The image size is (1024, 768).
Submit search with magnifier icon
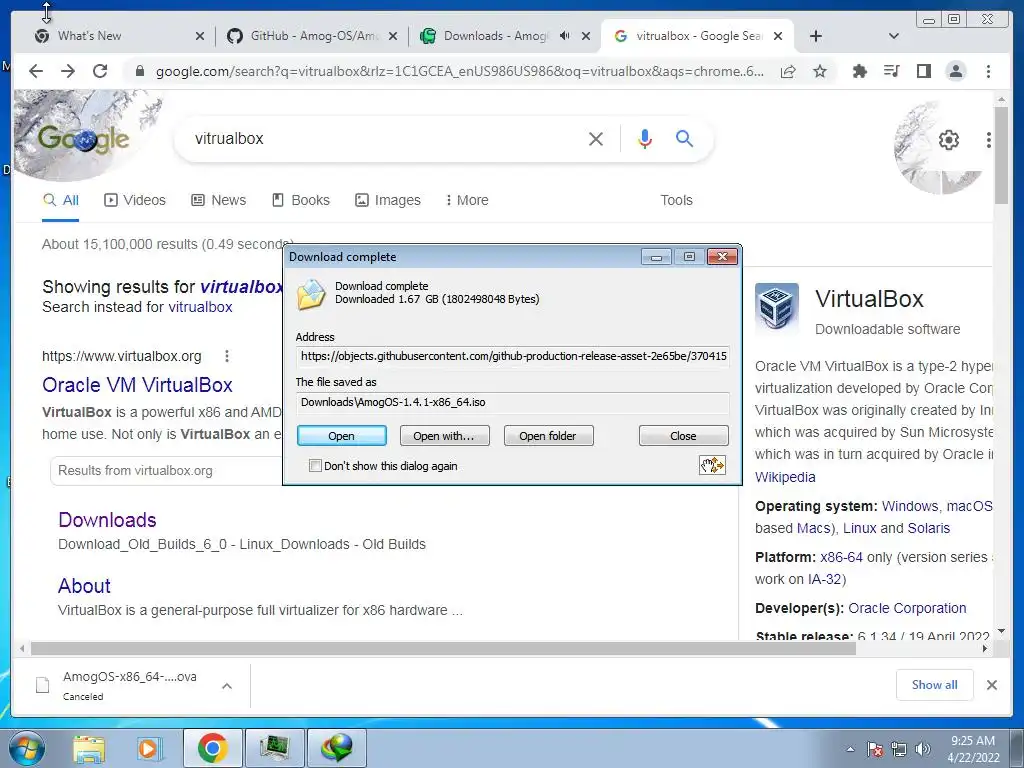click(x=684, y=138)
